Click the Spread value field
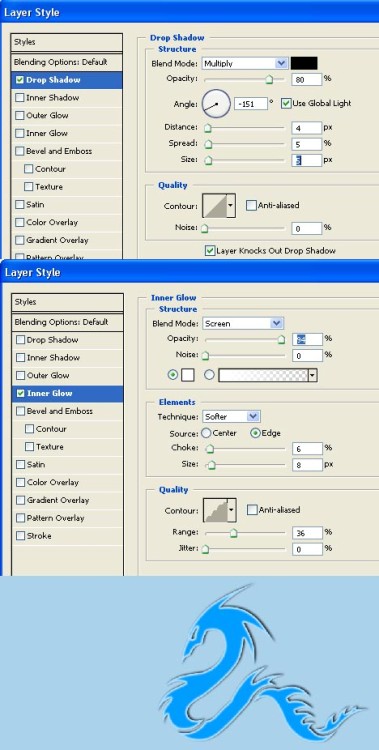This screenshot has width=379, height=750. click(306, 144)
